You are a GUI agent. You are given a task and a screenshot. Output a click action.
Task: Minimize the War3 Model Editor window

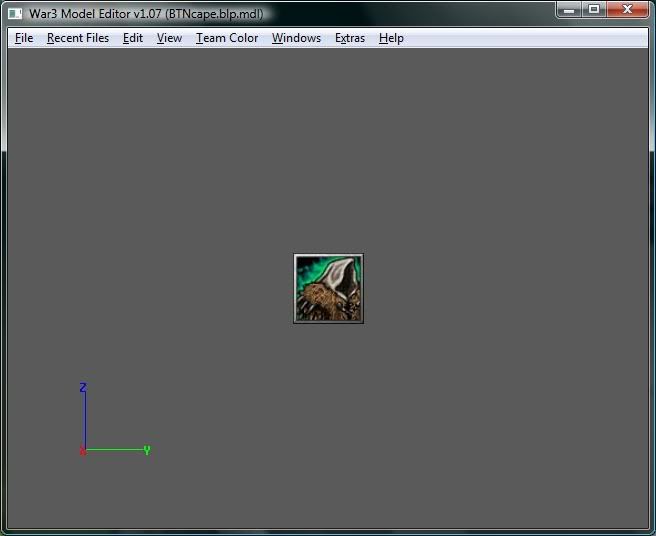pyautogui.click(x=569, y=9)
